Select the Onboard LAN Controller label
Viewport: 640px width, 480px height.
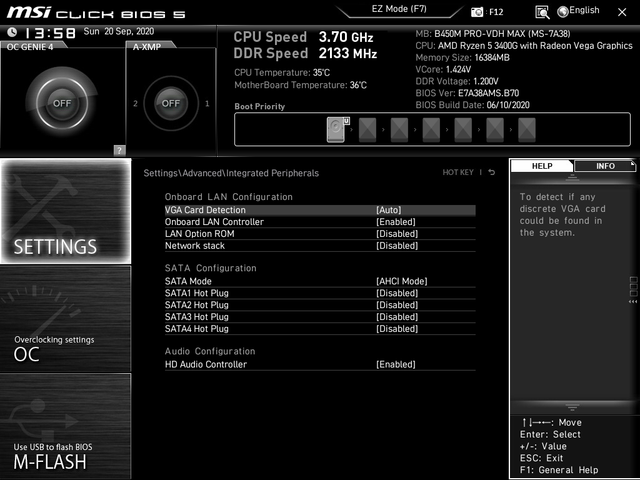tap(214, 222)
